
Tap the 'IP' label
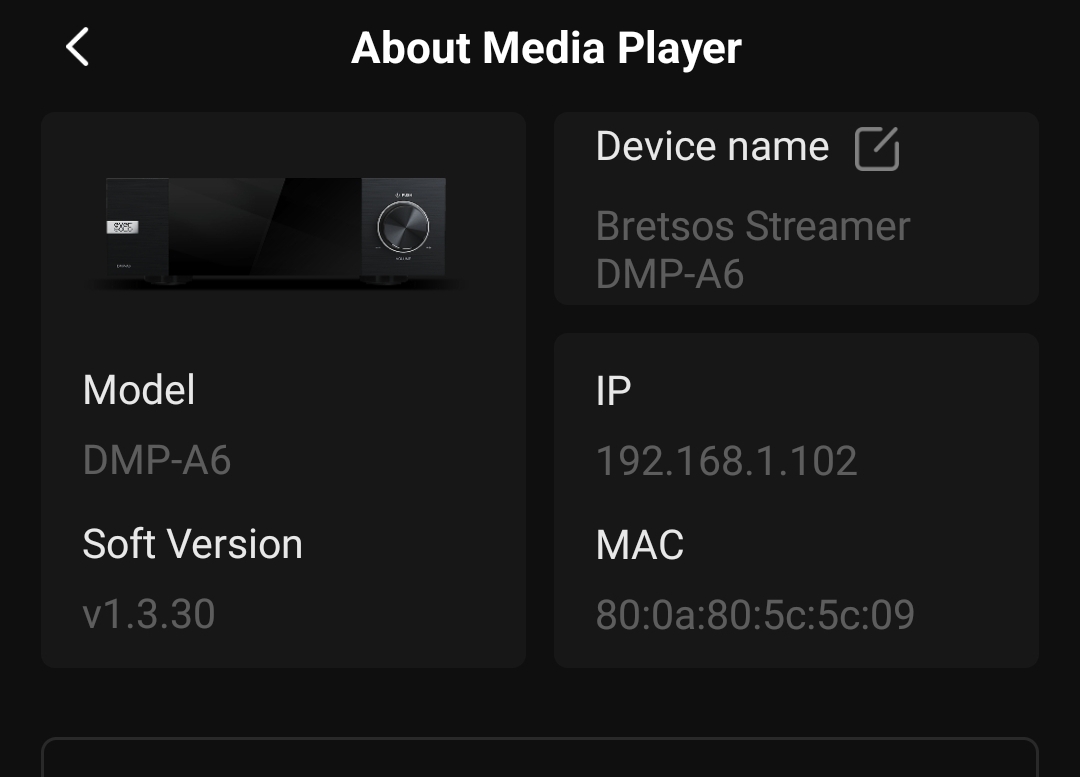pyautogui.click(x=613, y=391)
